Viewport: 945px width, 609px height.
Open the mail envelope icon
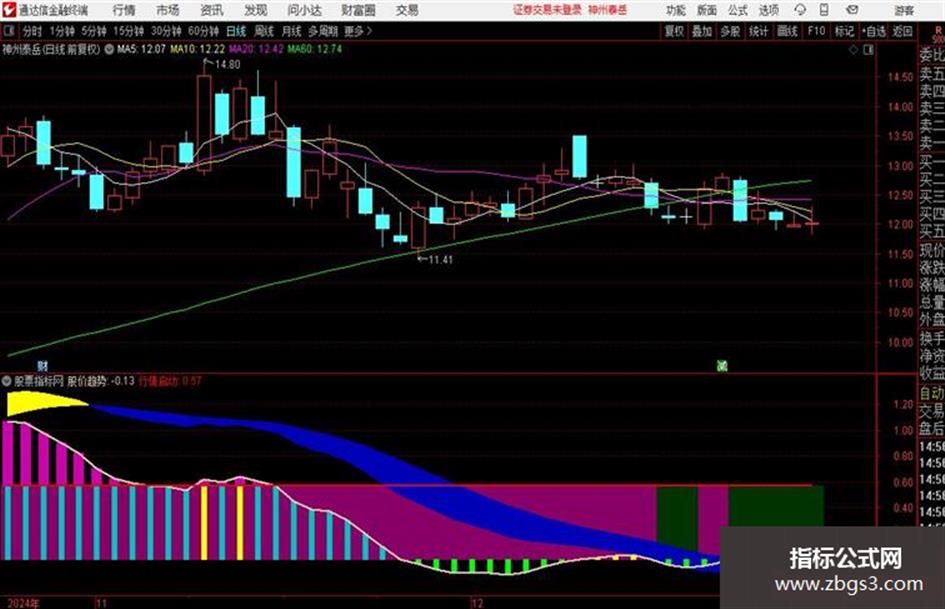tap(852, 10)
